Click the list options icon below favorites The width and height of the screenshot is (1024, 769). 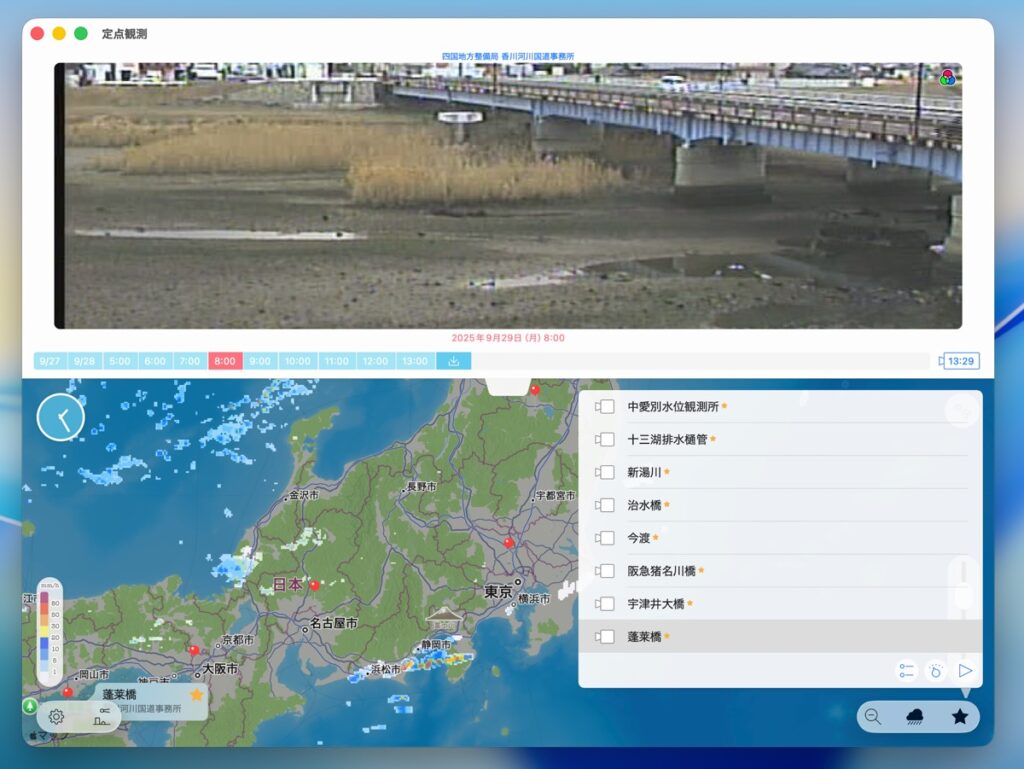click(906, 671)
